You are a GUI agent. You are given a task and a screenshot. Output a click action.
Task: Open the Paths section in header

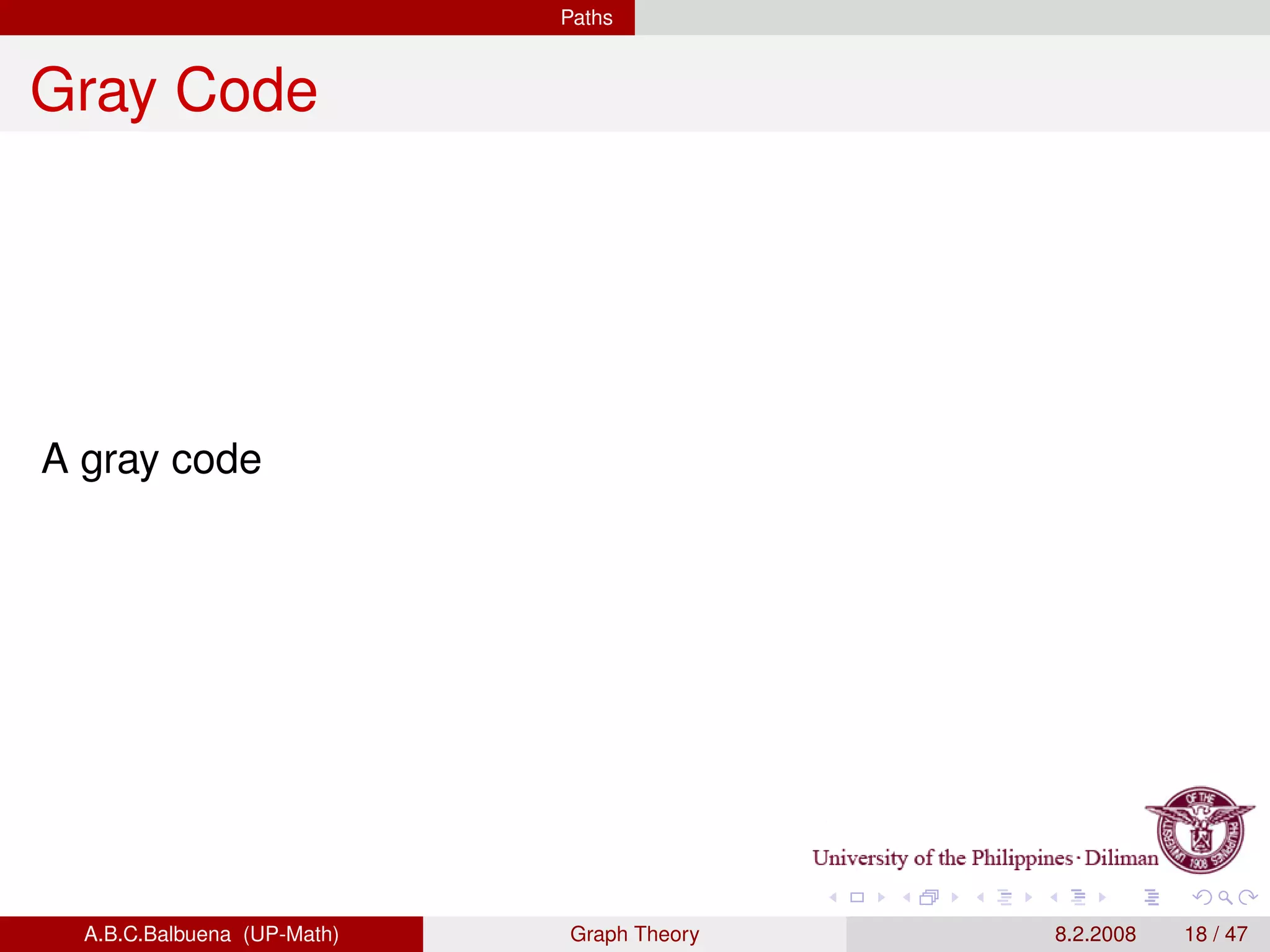click(x=586, y=17)
